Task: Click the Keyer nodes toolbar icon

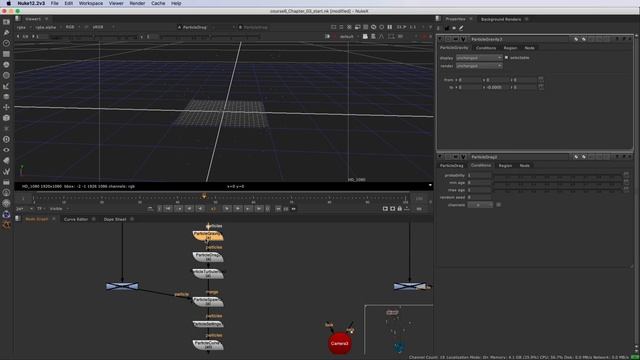Action: [x=6, y=86]
